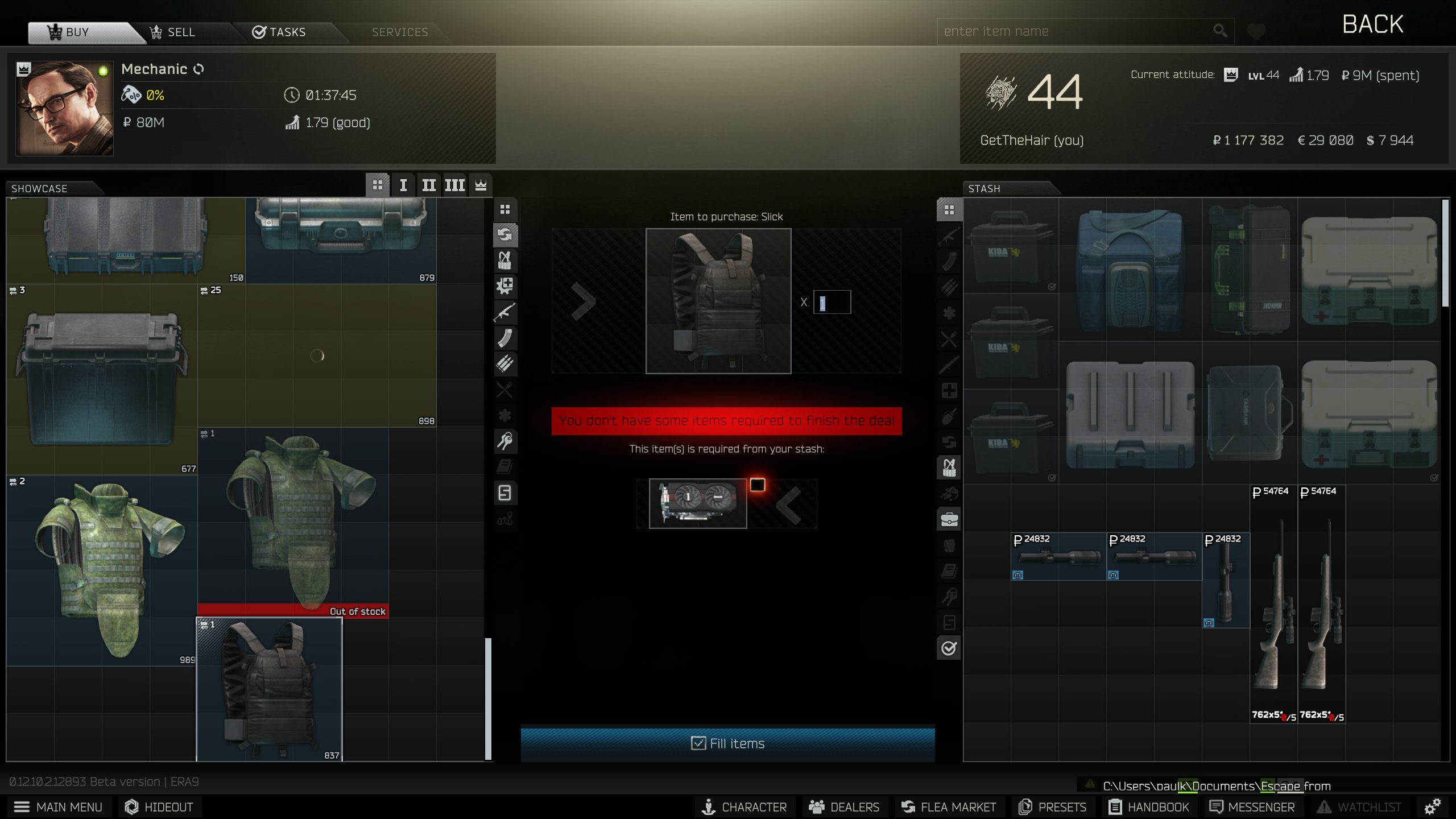Filter showcase by barter items category
The width and height of the screenshot is (1456, 819).
[505, 234]
